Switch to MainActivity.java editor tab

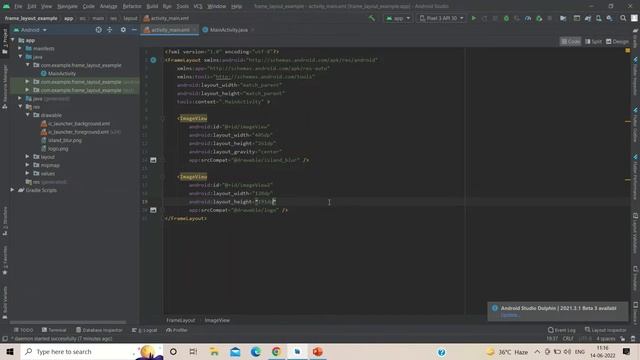point(228,30)
